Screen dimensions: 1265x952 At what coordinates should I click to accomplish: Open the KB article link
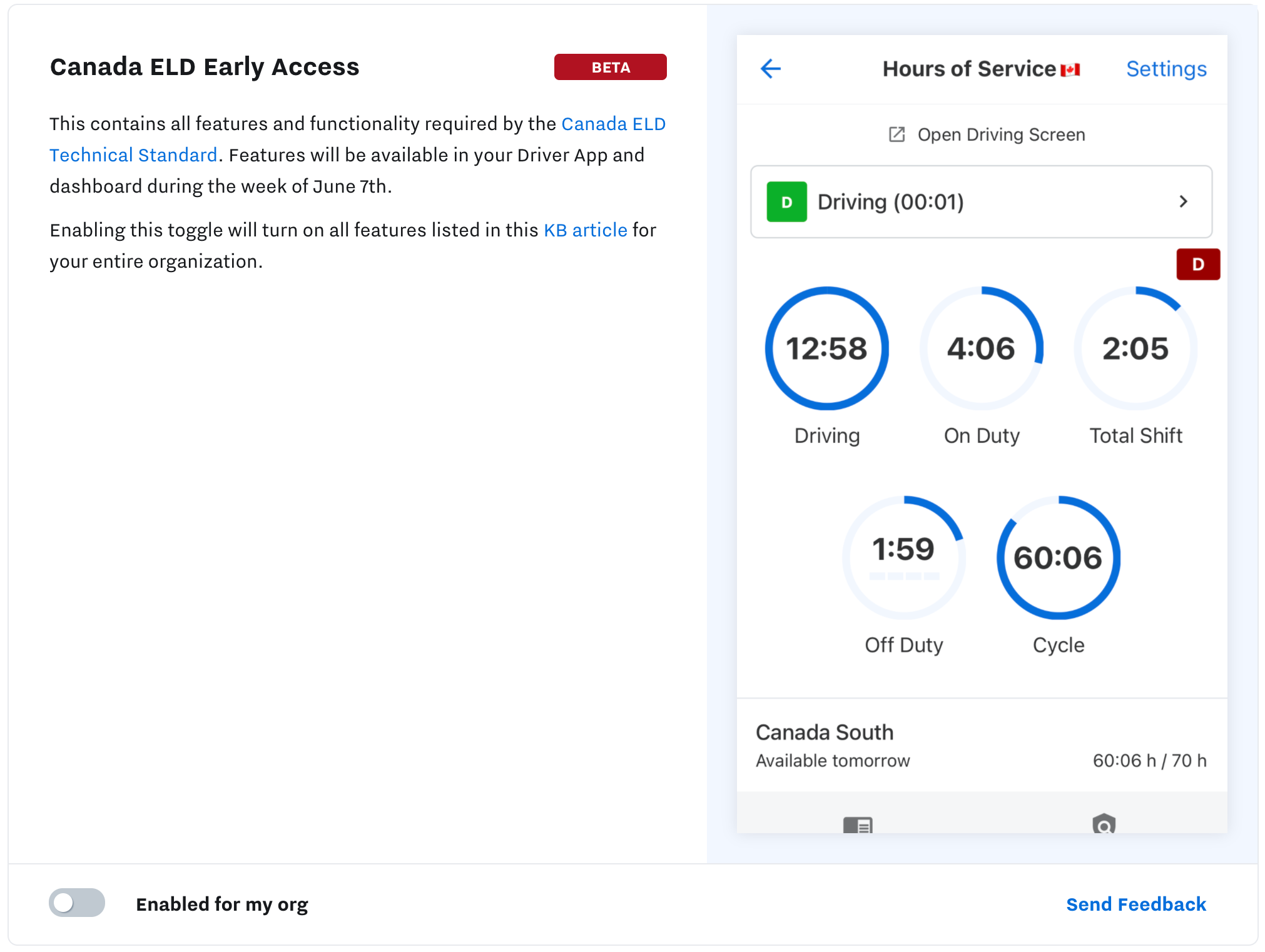coord(585,230)
